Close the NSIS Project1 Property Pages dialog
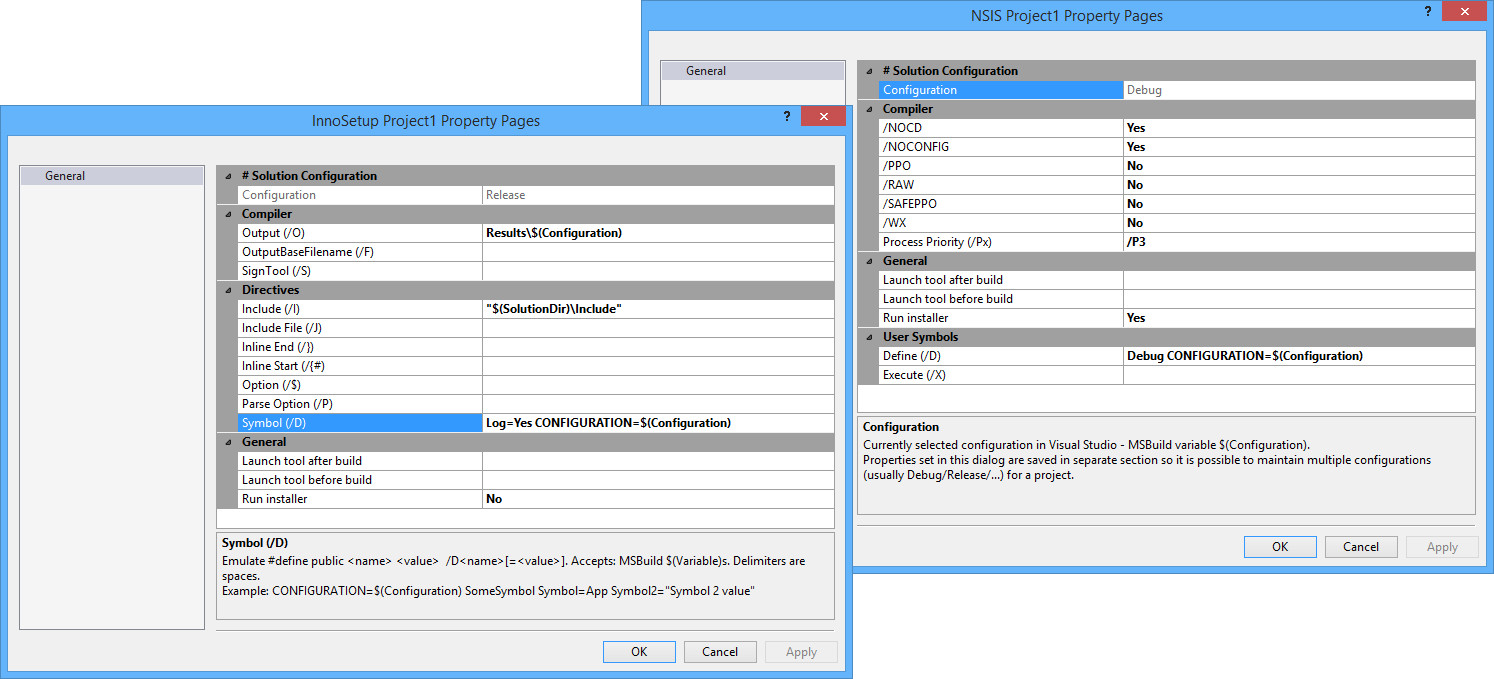This screenshot has height=679, width=1494. 1465,11
